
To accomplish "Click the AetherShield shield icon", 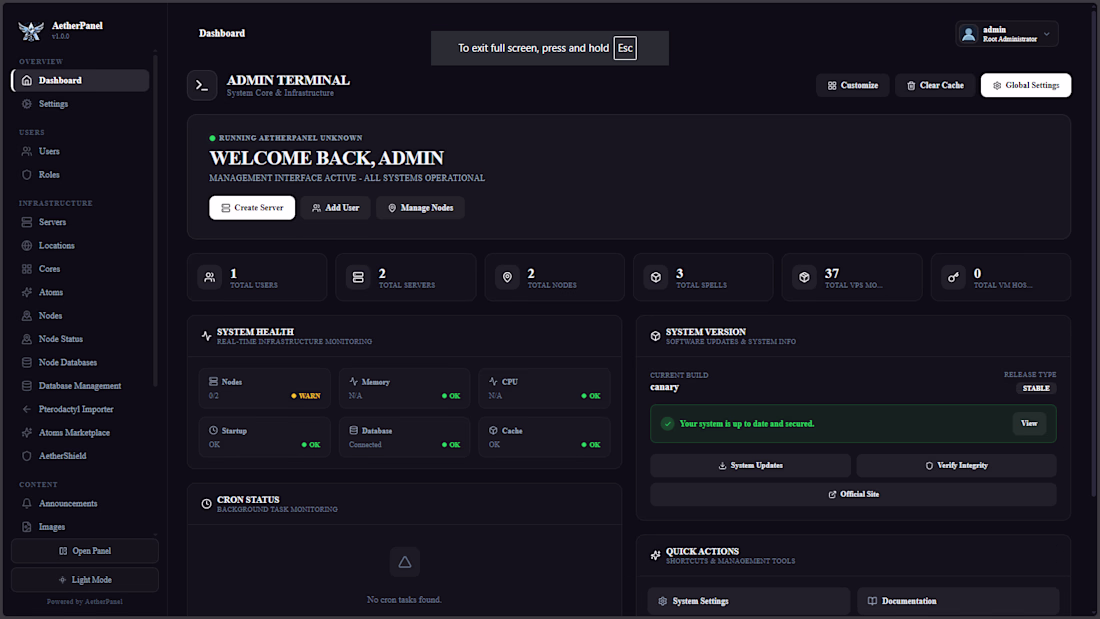I will 27,456.
